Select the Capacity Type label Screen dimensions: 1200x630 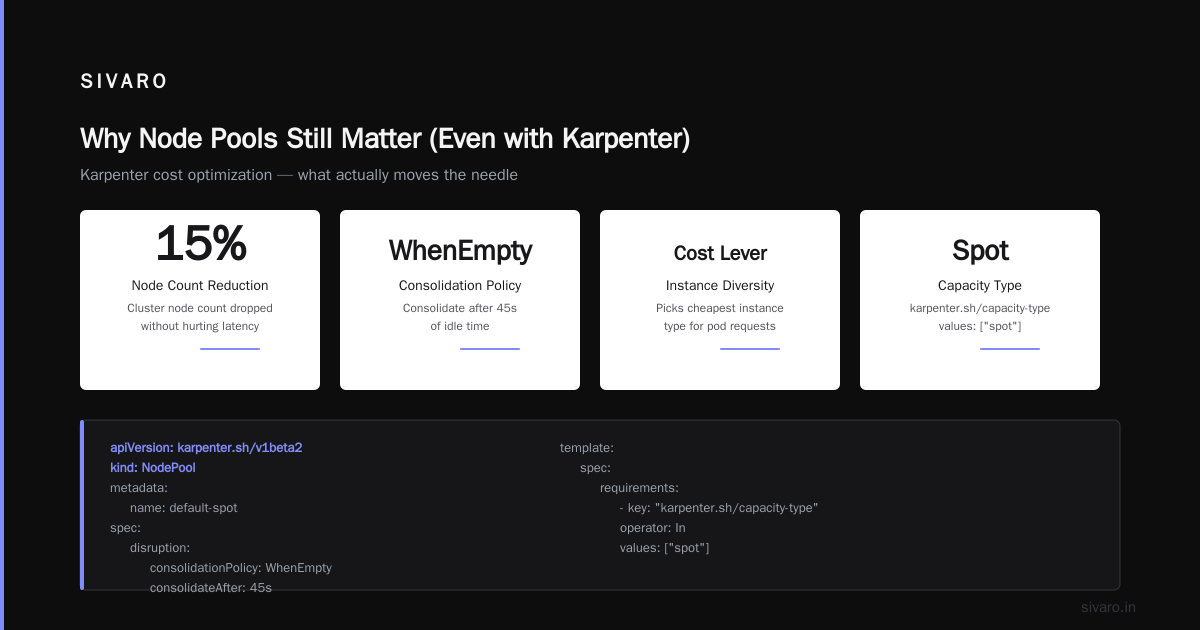980,286
